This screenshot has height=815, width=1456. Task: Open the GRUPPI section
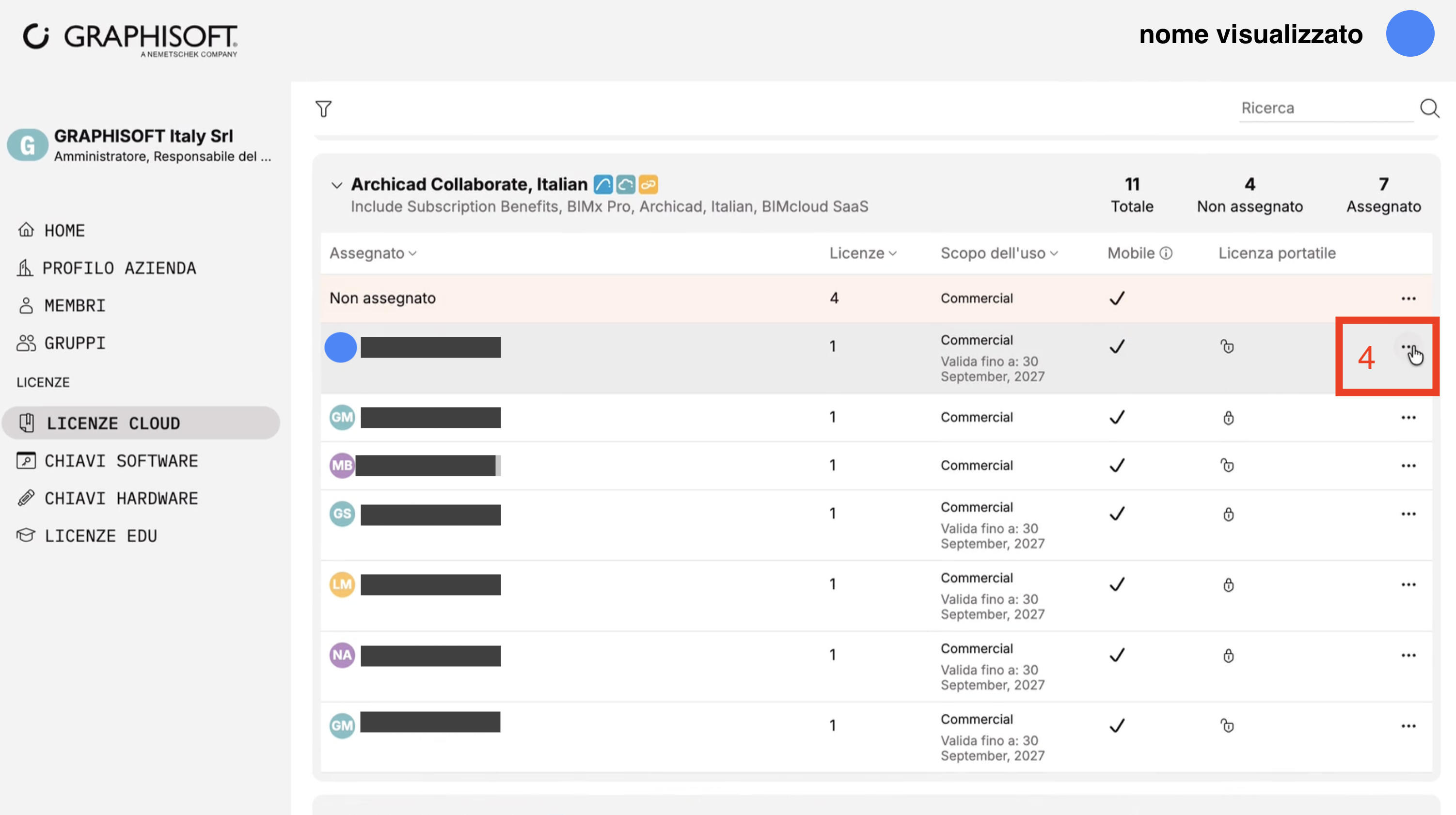(61, 343)
